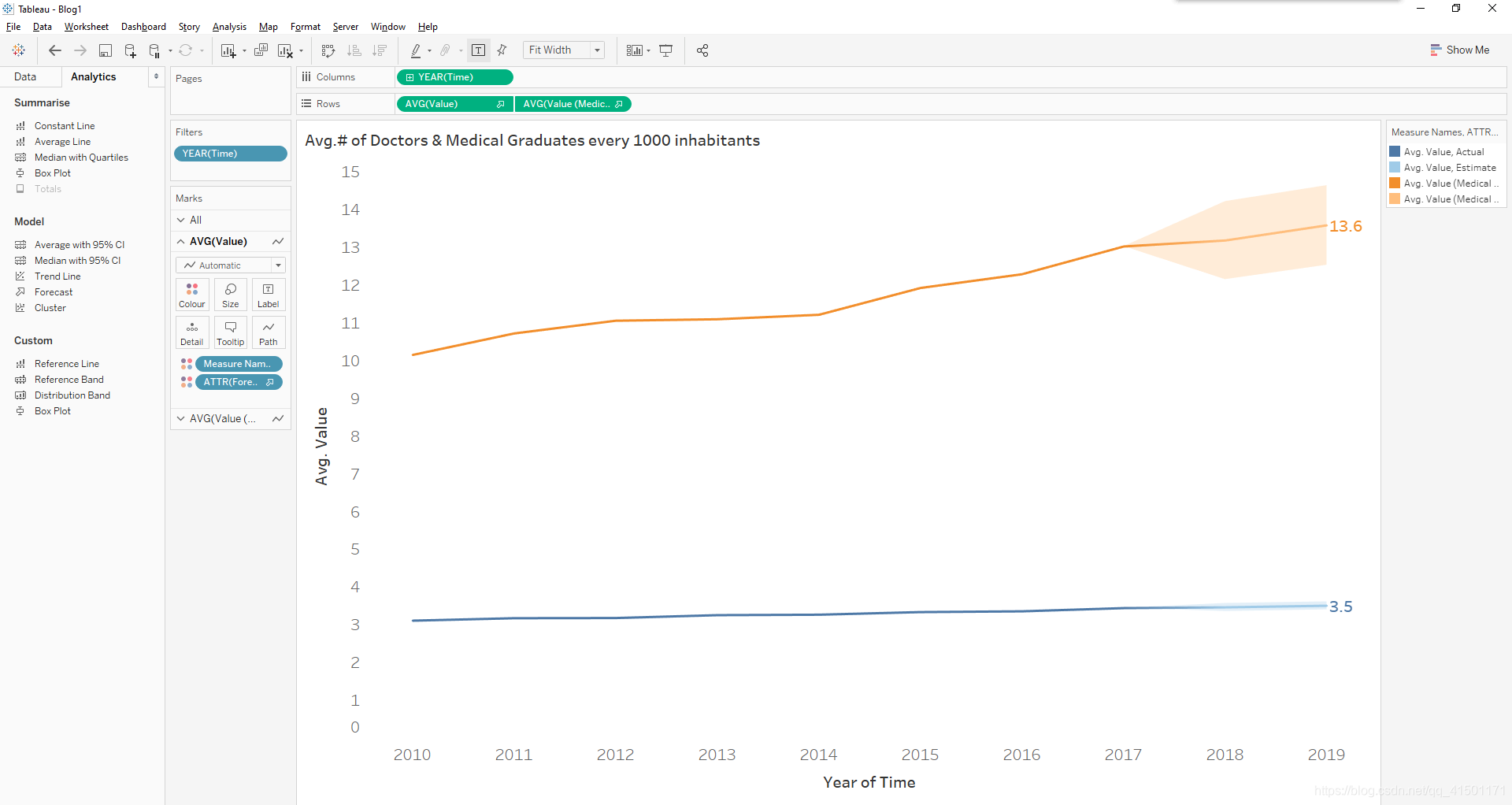The height and width of the screenshot is (805, 1512).
Task: Click AVG(Value) pill on Rows
Action: [x=454, y=104]
